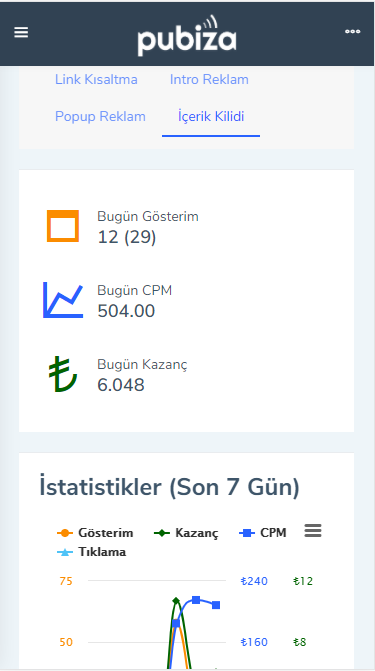Toggle the Tıklama series in chart legend
The height and width of the screenshot is (671, 375).
pos(91,552)
